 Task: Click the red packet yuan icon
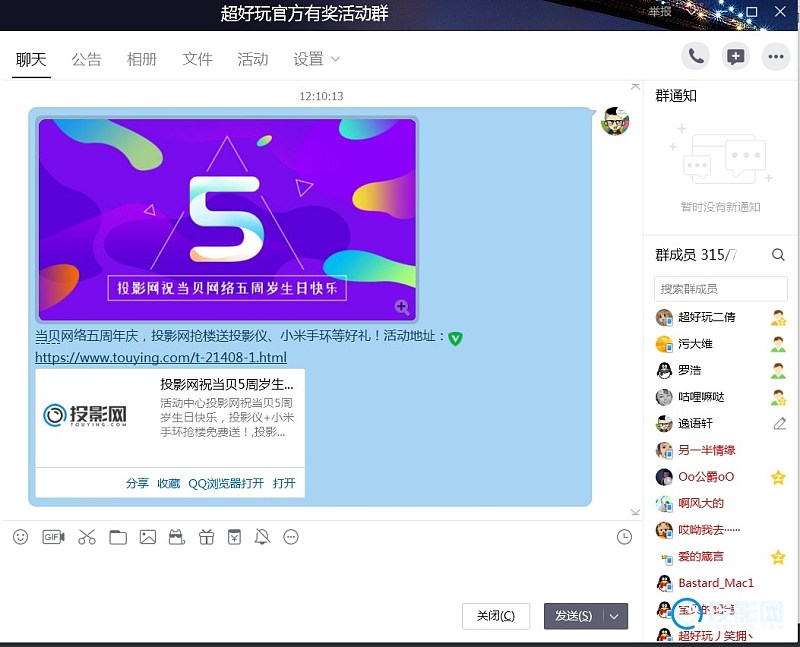[234, 537]
